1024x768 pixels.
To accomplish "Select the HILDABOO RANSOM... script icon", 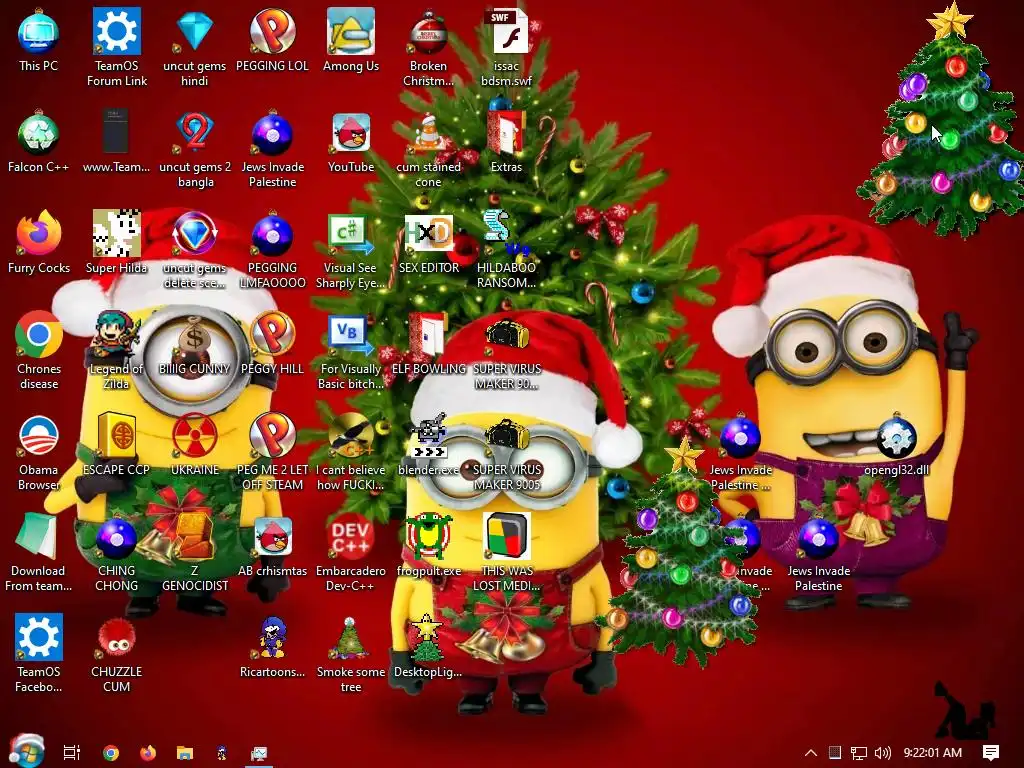I will [x=506, y=234].
